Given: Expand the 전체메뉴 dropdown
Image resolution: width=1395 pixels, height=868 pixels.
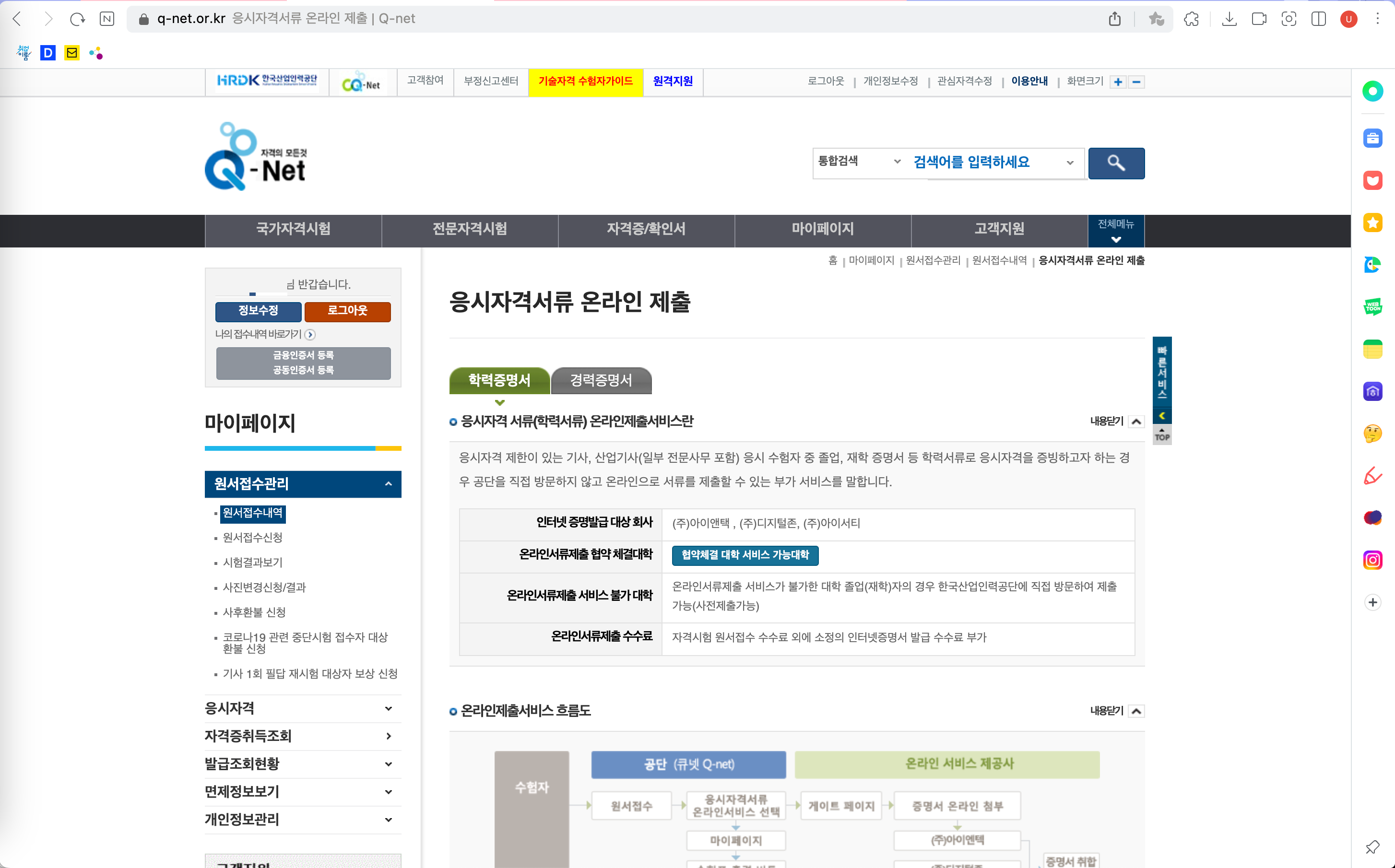Looking at the screenshot, I should pyautogui.click(x=1115, y=231).
